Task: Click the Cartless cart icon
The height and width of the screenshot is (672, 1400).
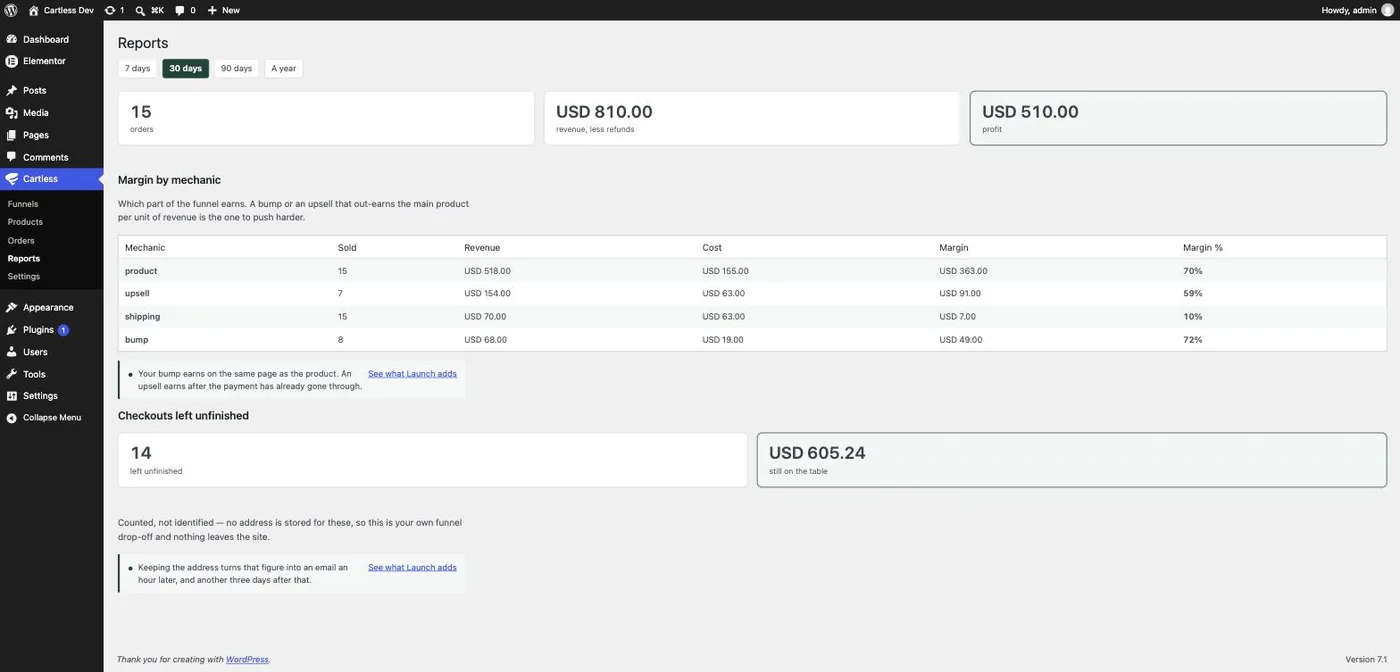Action: [11, 179]
